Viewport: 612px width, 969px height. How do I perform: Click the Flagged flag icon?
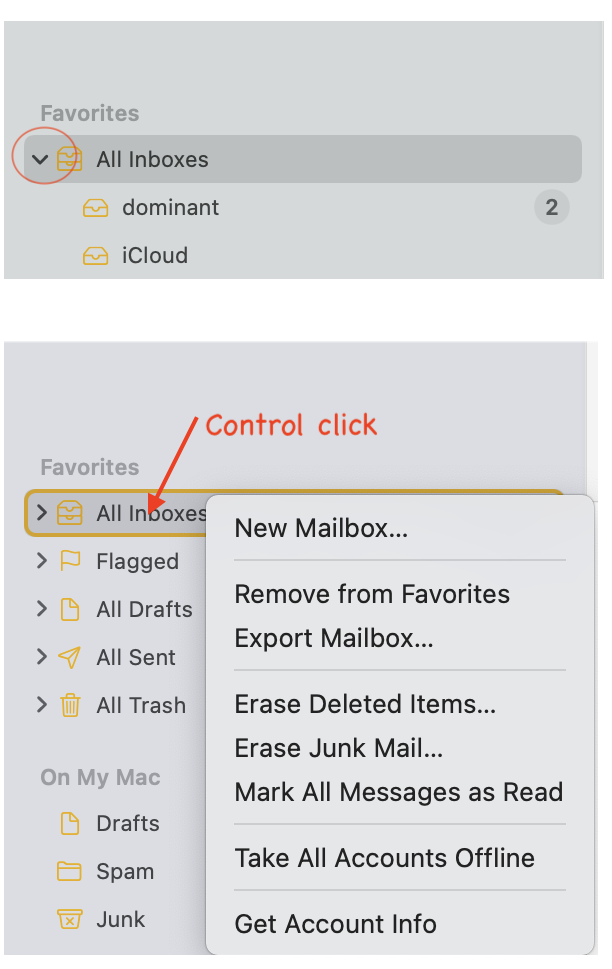pyautogui.click(x=70, y=561)
